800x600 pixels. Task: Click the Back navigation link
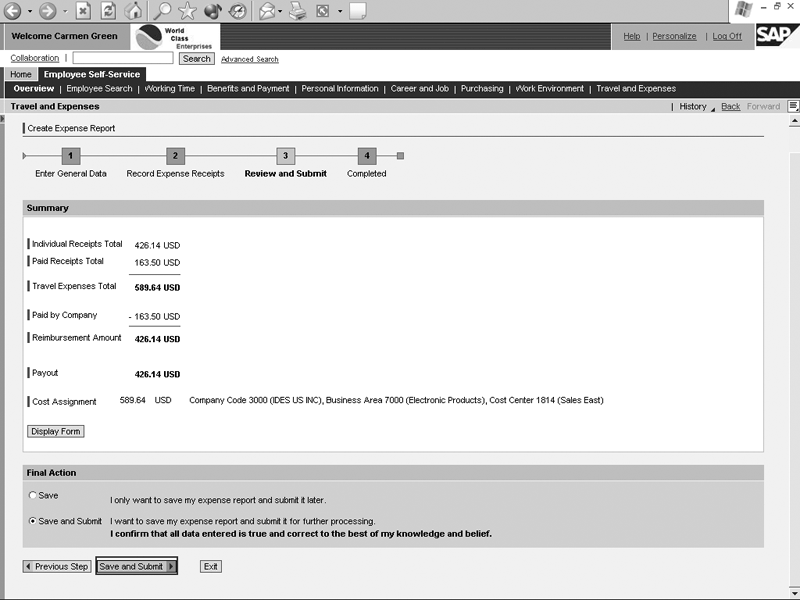pos(731,106)
